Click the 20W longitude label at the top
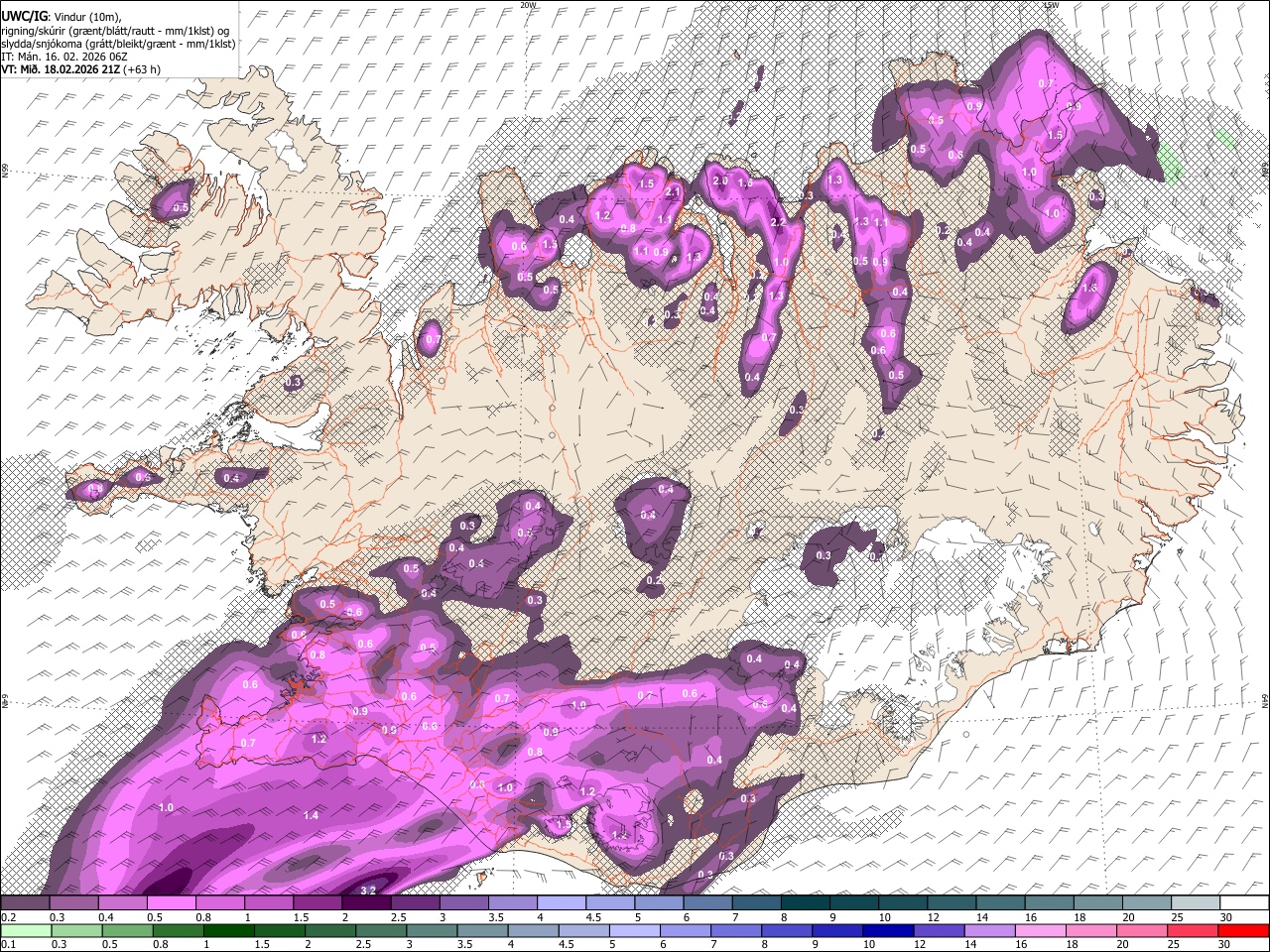 click(528, 5)
